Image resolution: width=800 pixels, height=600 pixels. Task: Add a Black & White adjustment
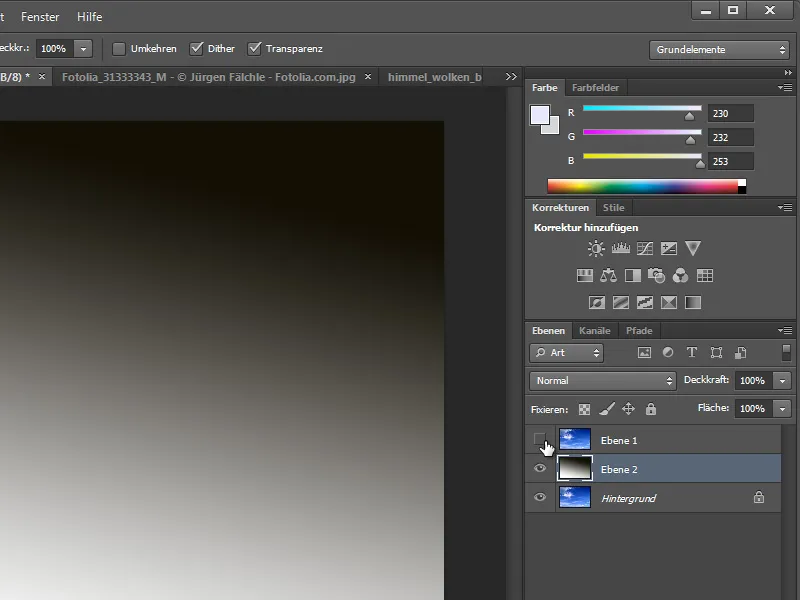(x=633, y=276)
